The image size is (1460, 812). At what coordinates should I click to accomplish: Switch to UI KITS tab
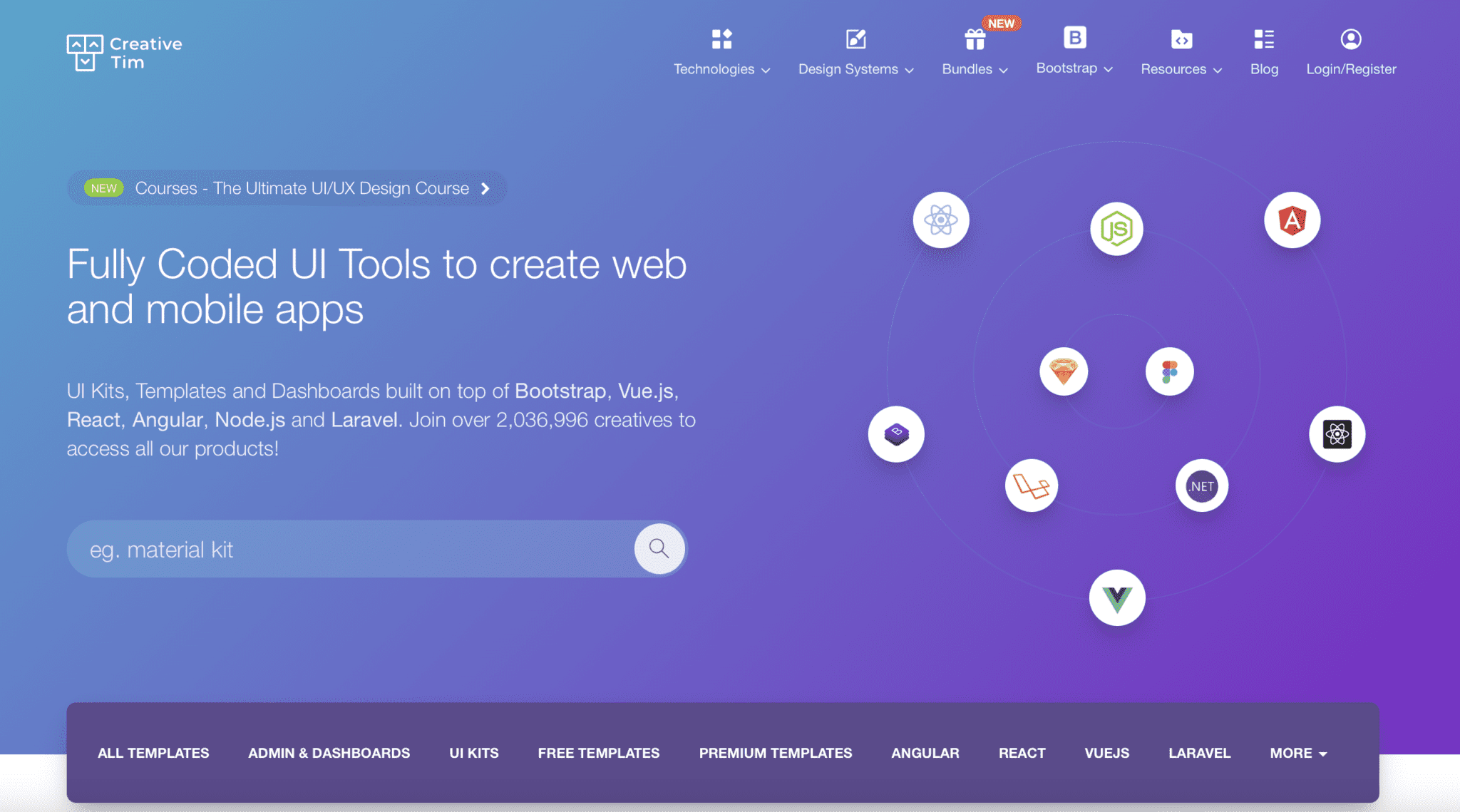473,753
